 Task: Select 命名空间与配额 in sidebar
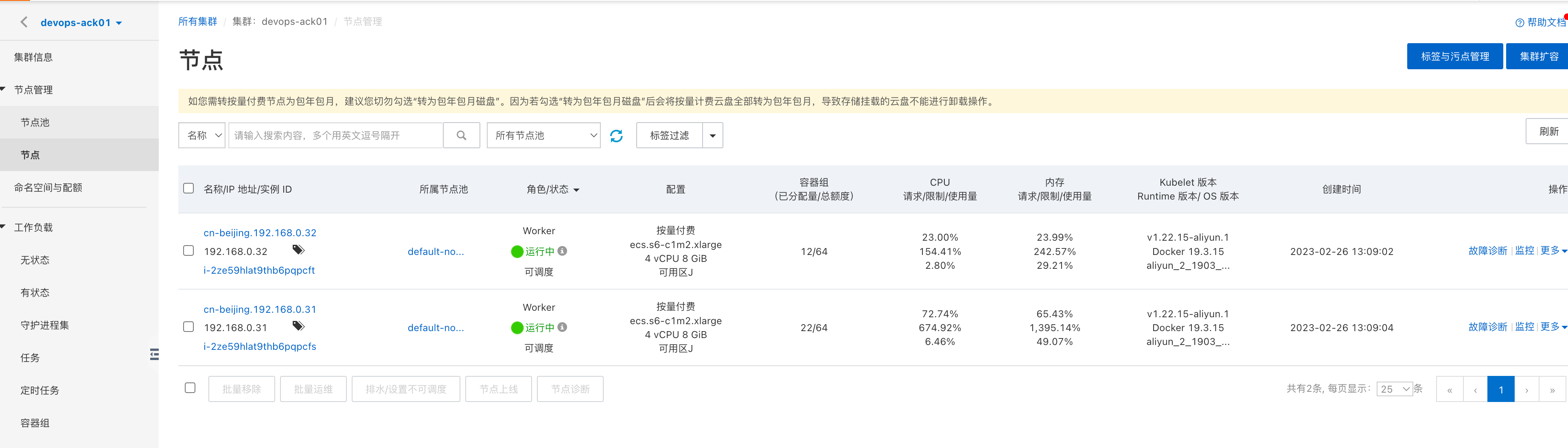tap(48, 187)
